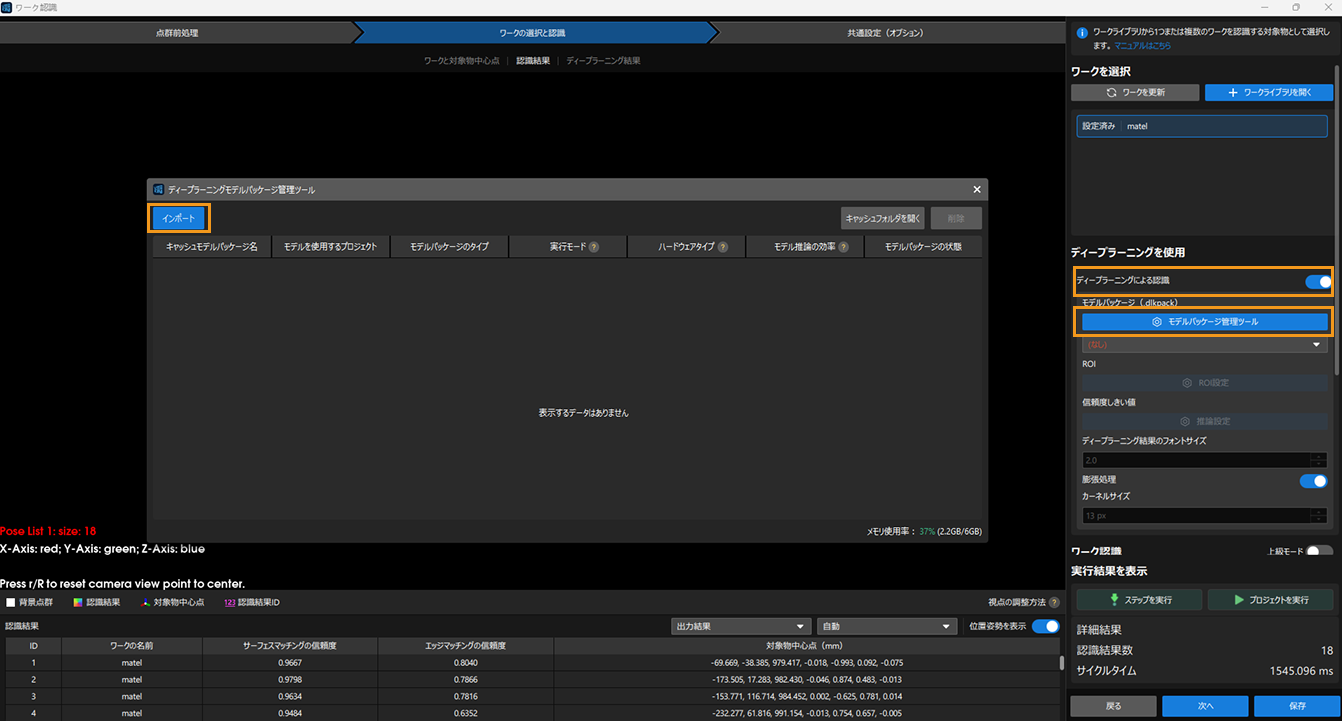Click the 対象物中心点 axis icon
Image resolution: width=1342 pixels, height=721 pixels.
pyautogui.click(x=146, y=602)
